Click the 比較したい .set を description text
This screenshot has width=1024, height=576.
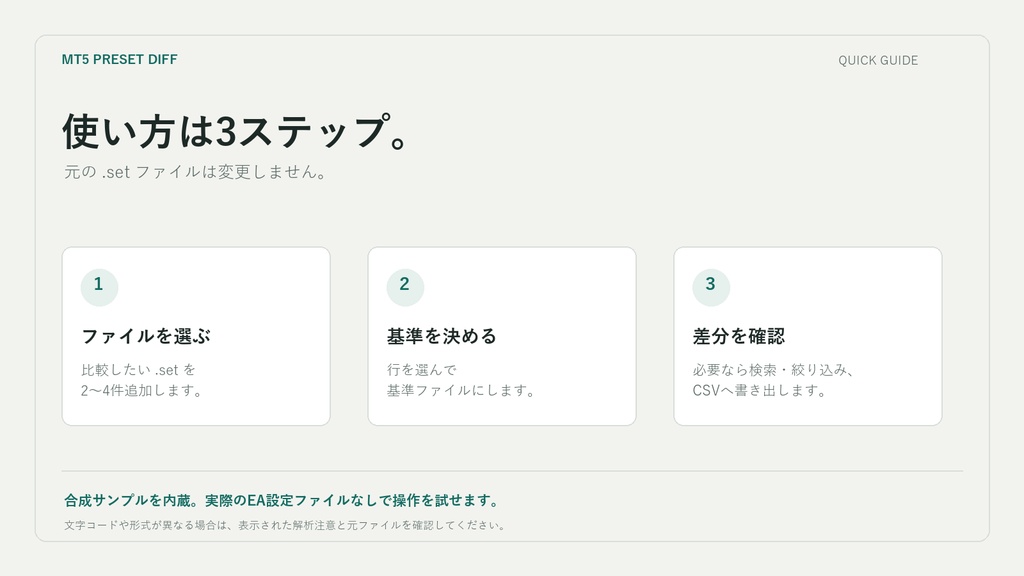click(138, 370)
